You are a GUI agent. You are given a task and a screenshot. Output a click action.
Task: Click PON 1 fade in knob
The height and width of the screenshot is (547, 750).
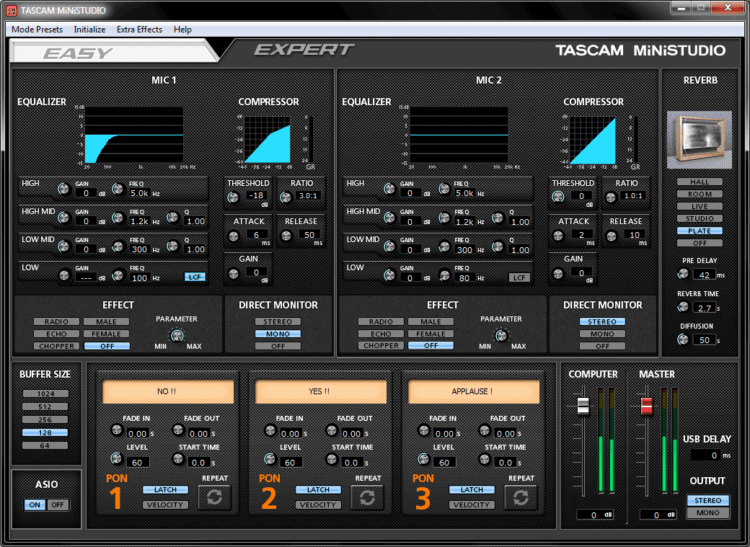pos(117,430)
